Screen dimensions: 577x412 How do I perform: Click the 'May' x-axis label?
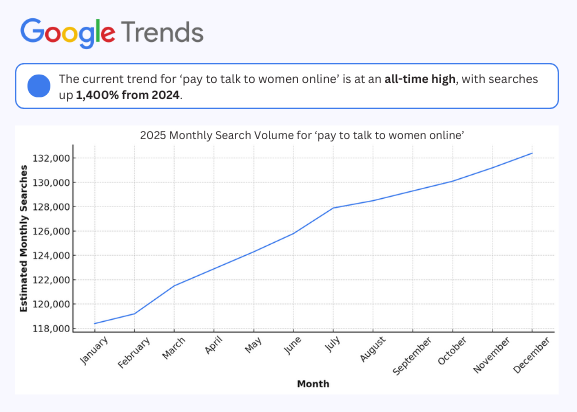(253, 345)
